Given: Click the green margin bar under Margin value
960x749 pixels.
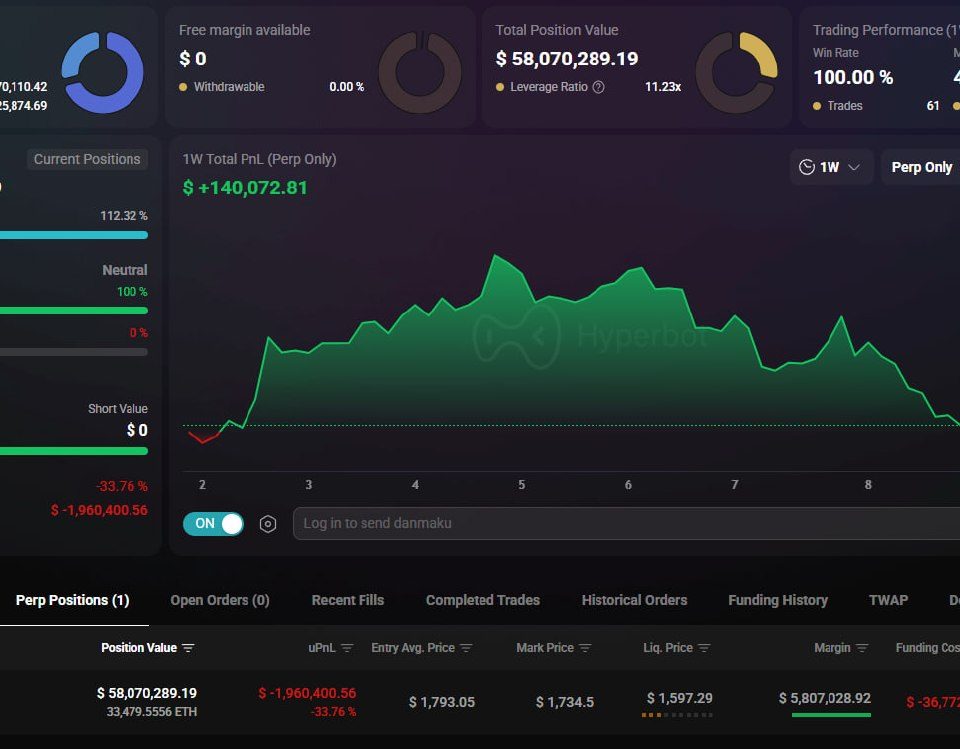Looking at the screenshot, I should (831, 715).
